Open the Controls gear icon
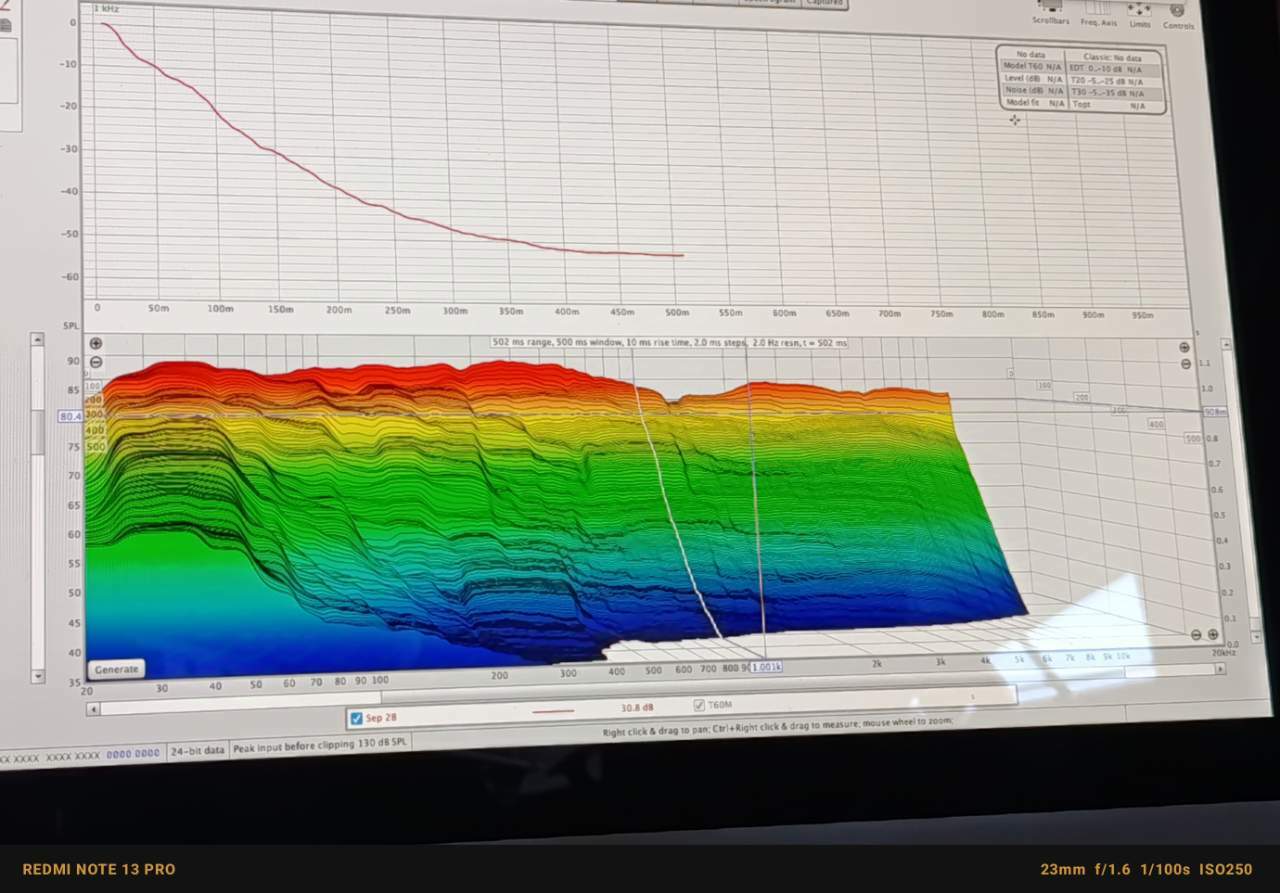This screenshot has height=893, width=1280. [x=1177, y=16]
